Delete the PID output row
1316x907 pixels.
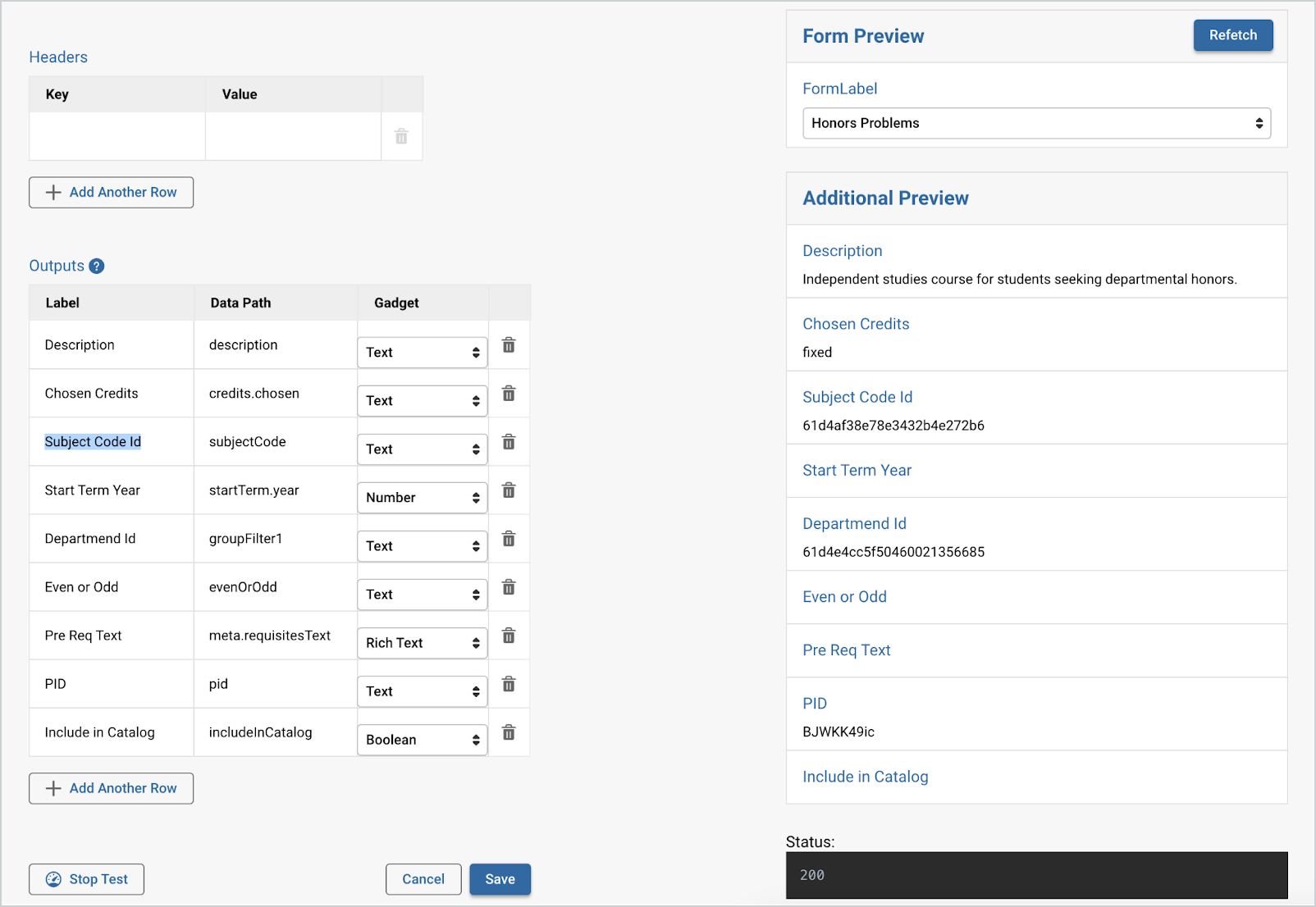(x=509, y=683)
